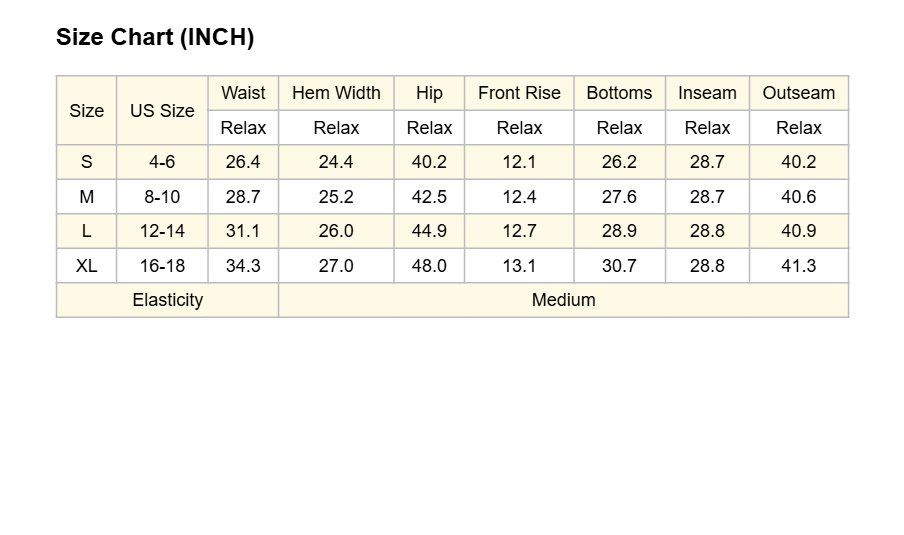The height and width of the screenshot is (535, 904).
Task: Select the Bottoms column header
Action: (x=619, y=93)
